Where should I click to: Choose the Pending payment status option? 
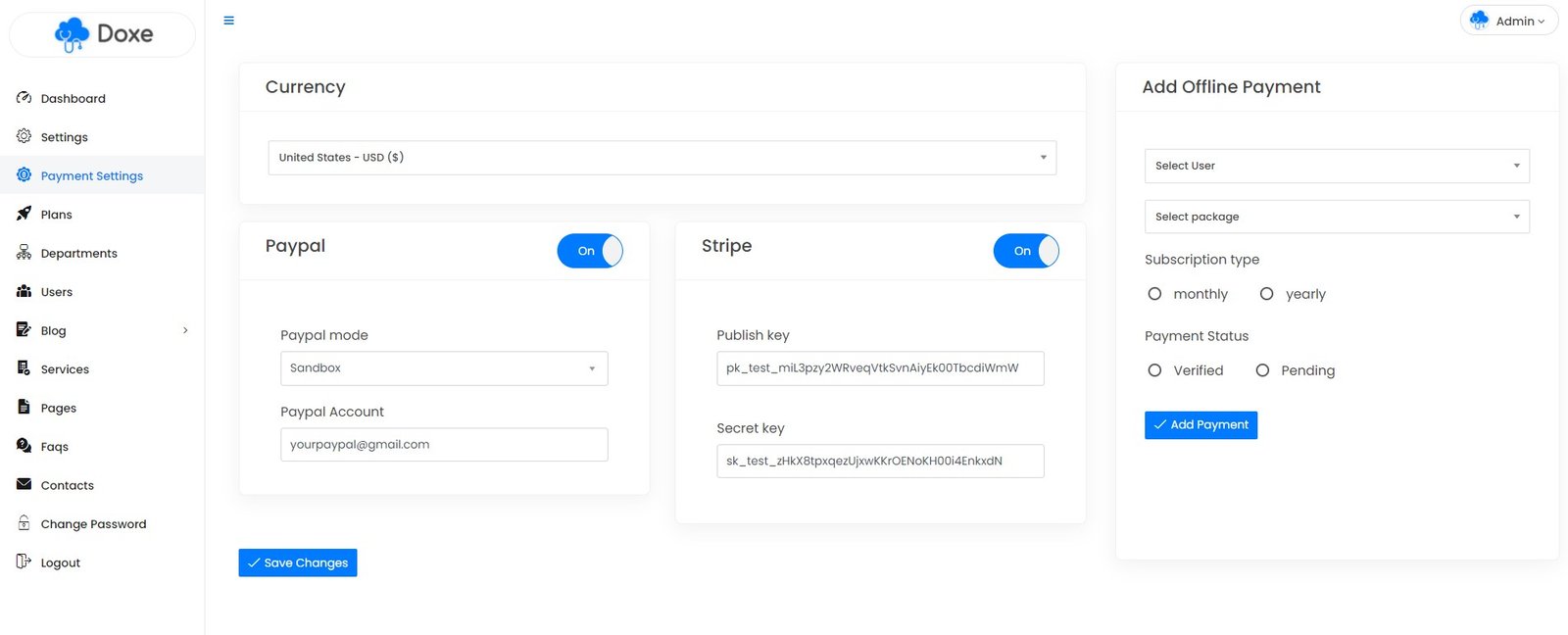point(1262,370)
